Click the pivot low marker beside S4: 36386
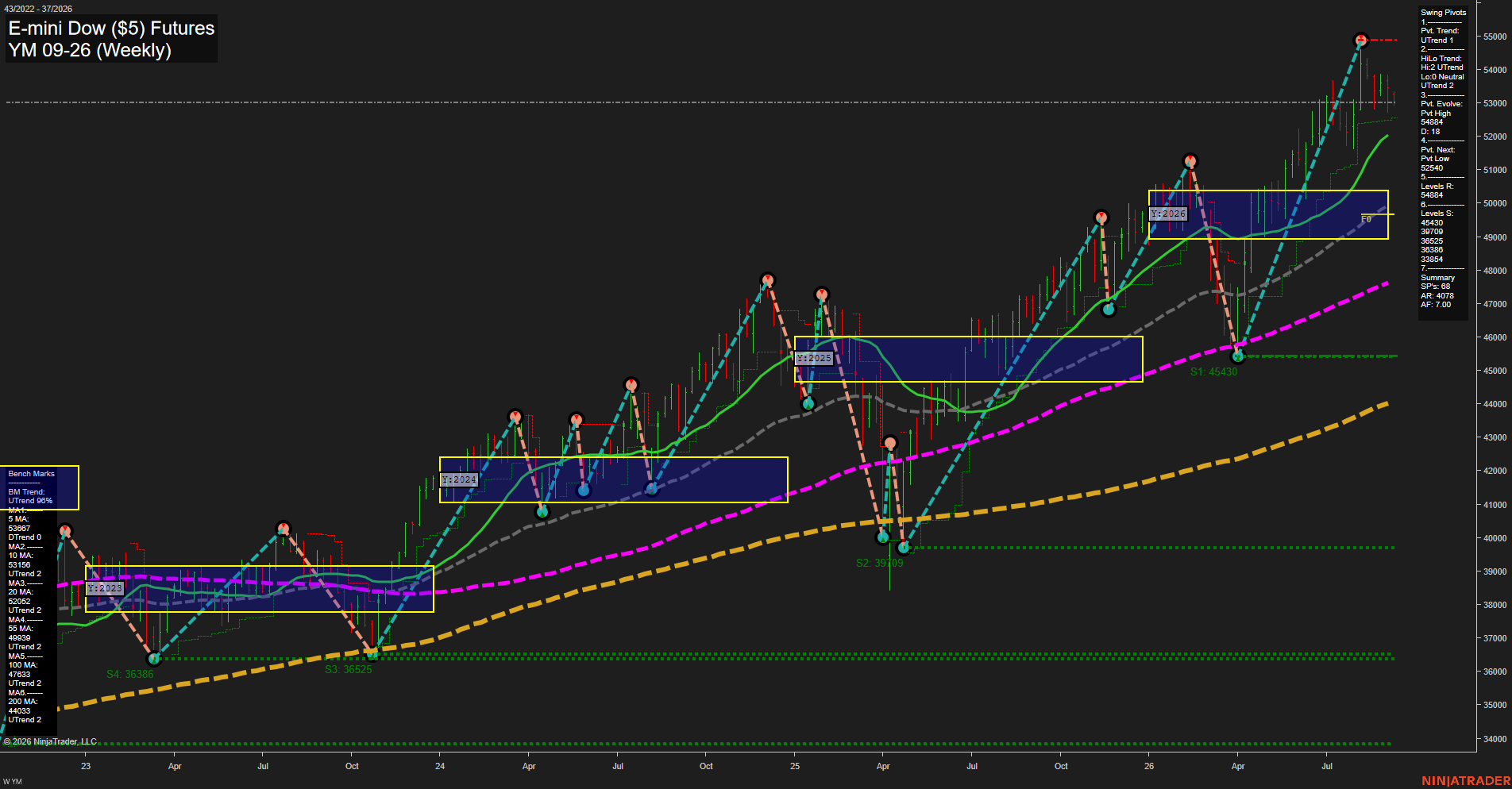Image resolution: width=1512 pixels, height=789 pixels. click(154, 659)
